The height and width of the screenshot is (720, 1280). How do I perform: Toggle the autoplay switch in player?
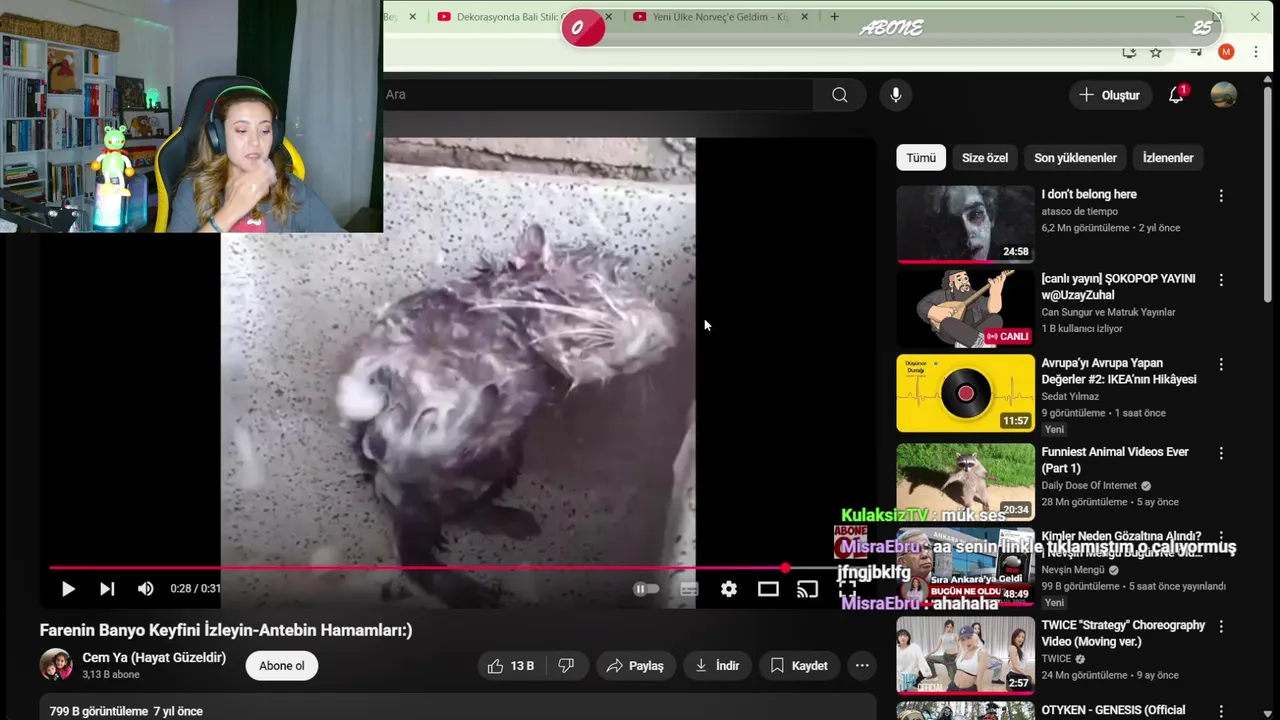point(647,589)
